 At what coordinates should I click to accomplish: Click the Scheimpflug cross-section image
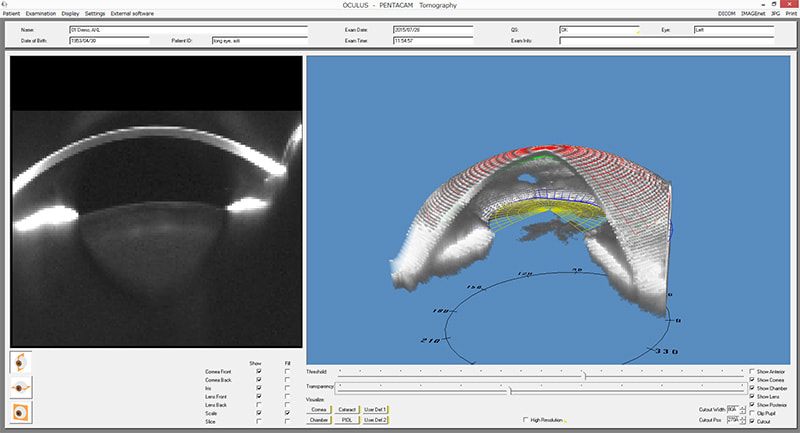click(x=156, y=202)
